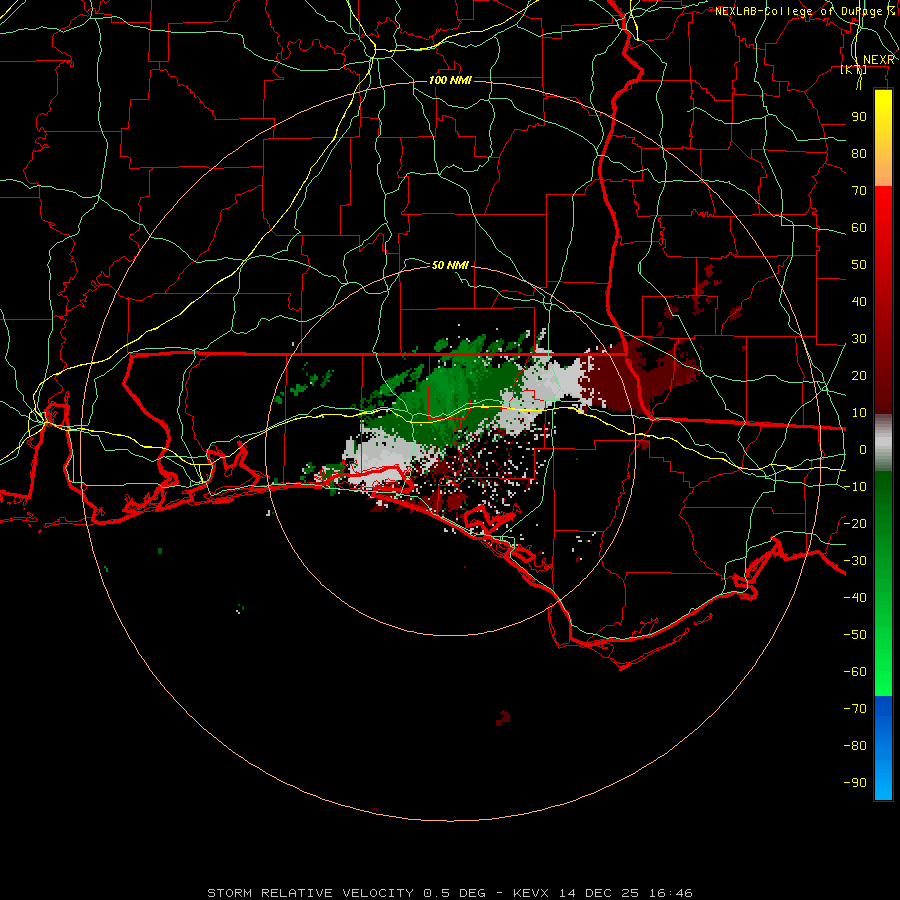Click the "-40" scale label
The image size is (900, 900).
coord(855,598)
